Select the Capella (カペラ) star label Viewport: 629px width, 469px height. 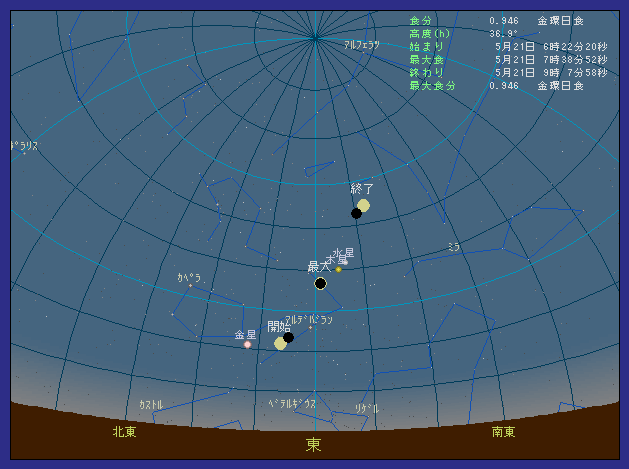189,277
